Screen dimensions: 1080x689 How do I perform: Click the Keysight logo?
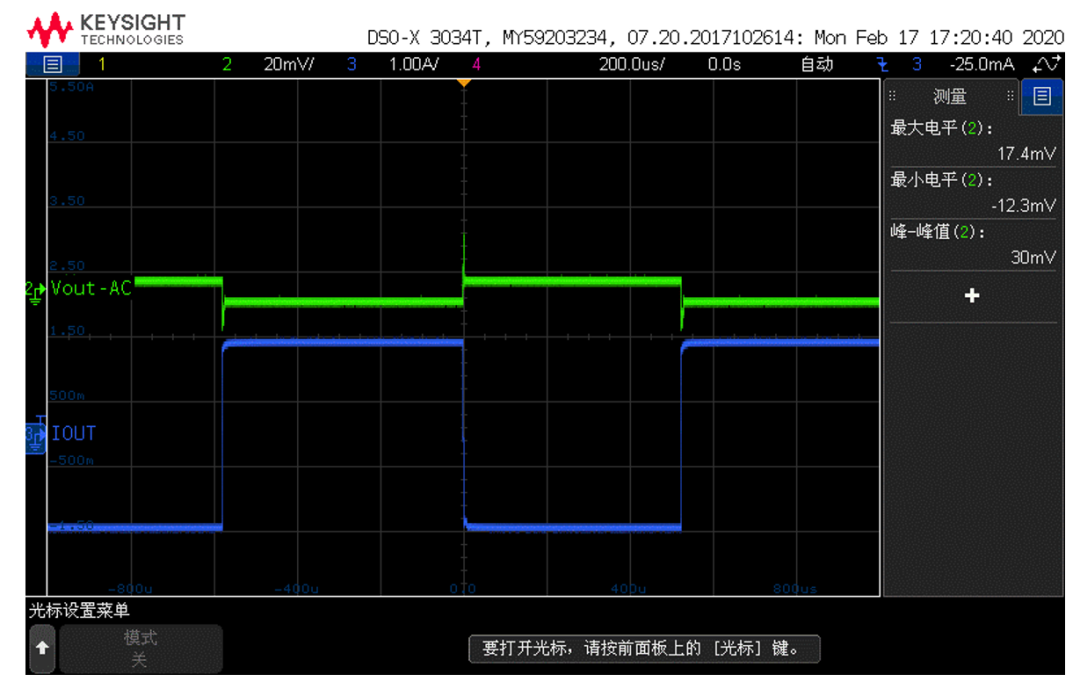(106, 30)
